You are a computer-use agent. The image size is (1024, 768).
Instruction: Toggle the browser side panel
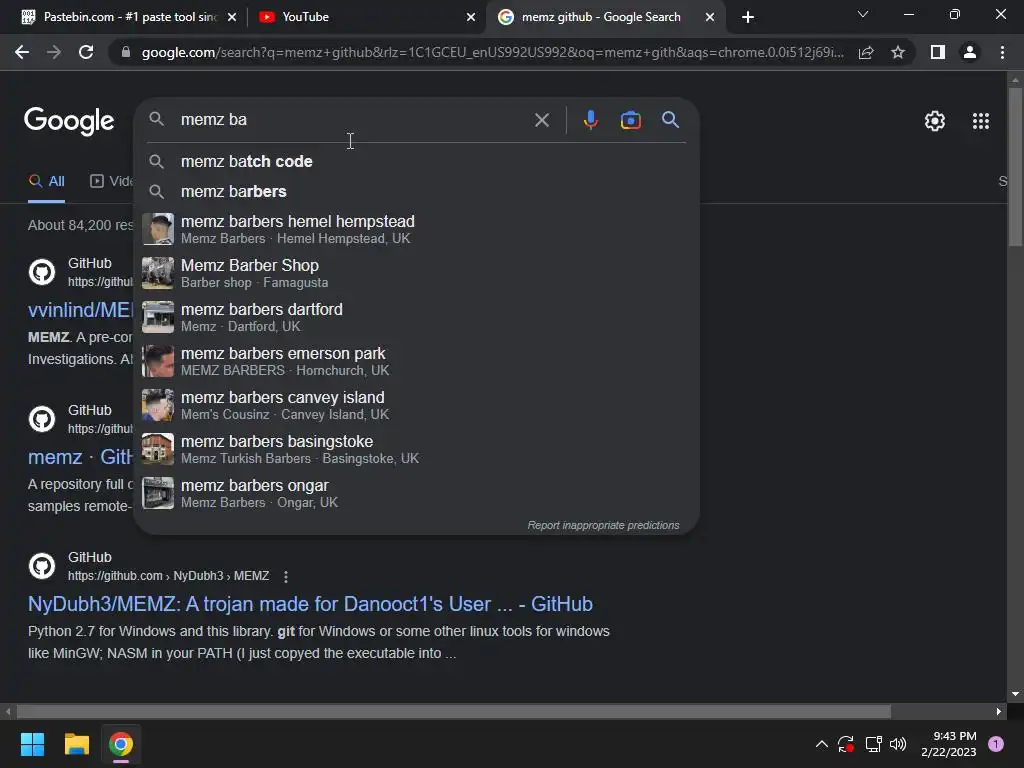coord(938,52)
